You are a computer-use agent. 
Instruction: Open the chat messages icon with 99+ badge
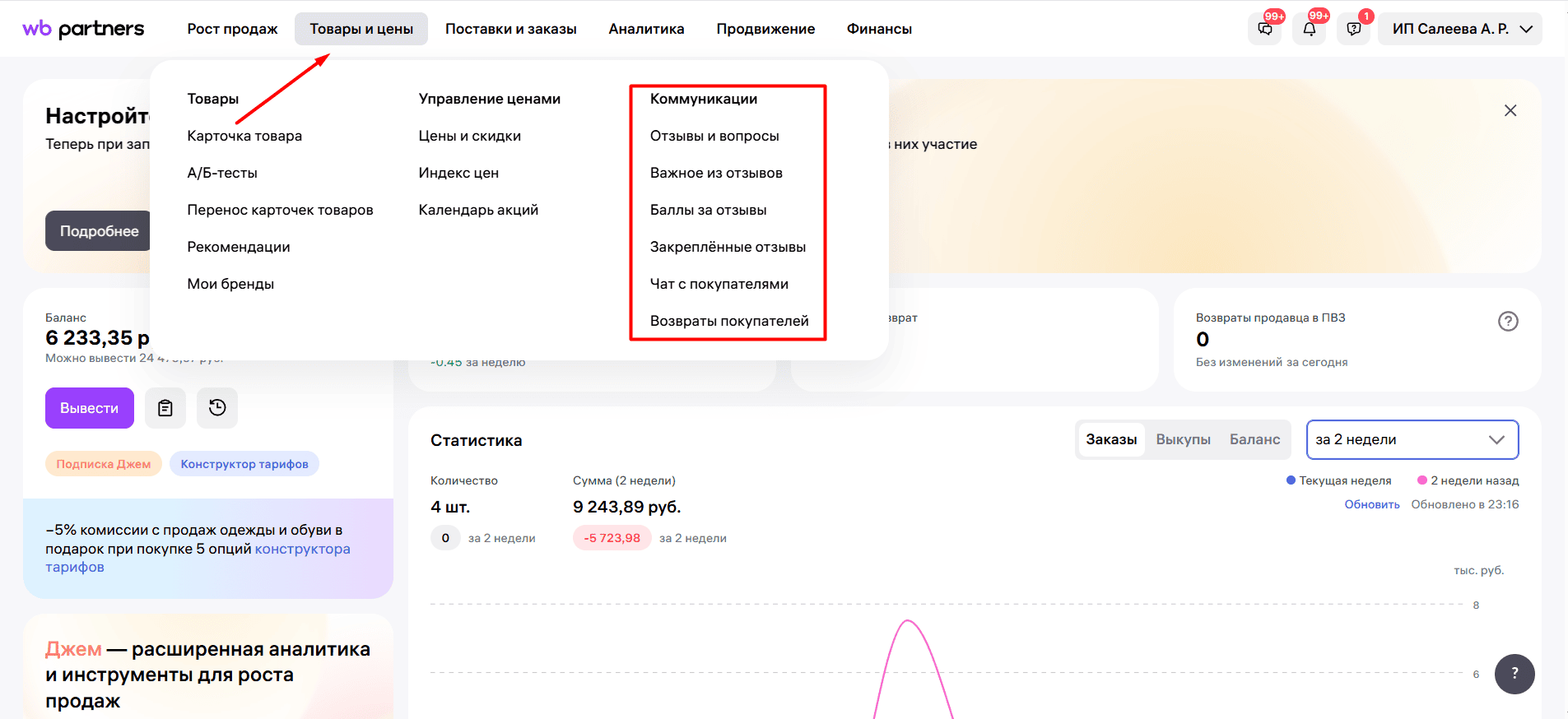(x=1265, y=29)
